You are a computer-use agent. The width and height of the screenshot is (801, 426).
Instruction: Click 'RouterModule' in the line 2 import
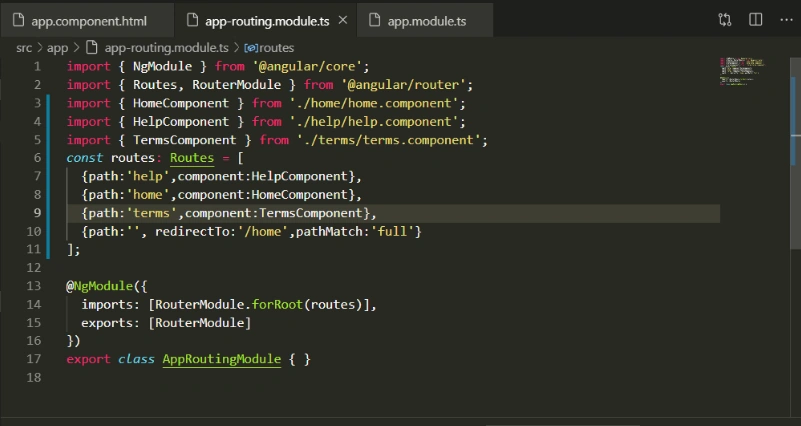point(237,85)
